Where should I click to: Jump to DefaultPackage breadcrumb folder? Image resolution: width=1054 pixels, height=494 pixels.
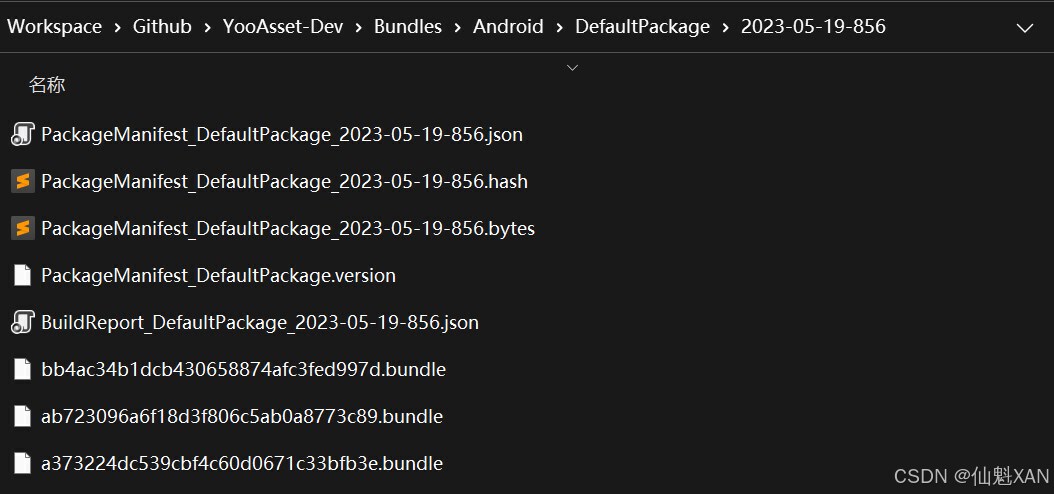(642, 27)
